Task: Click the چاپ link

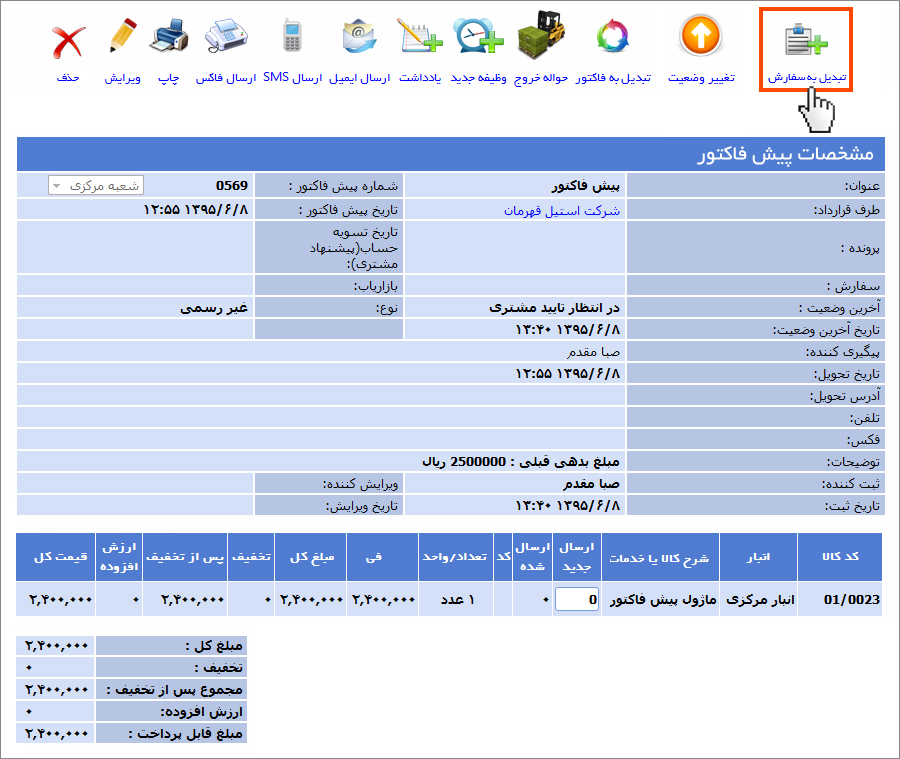Action: [x=168, y=78]
